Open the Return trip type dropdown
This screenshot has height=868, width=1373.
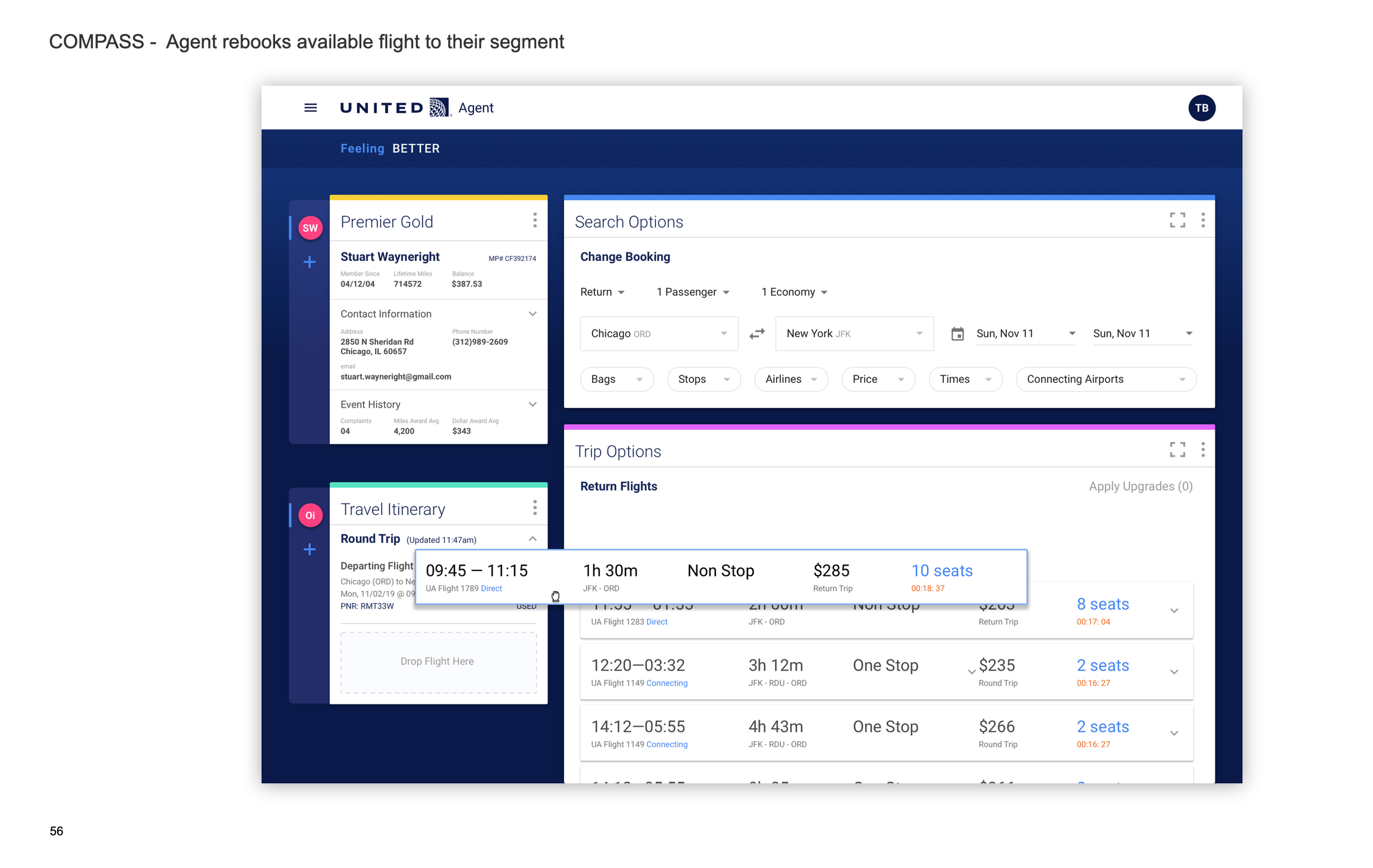[x=602, y=293]
